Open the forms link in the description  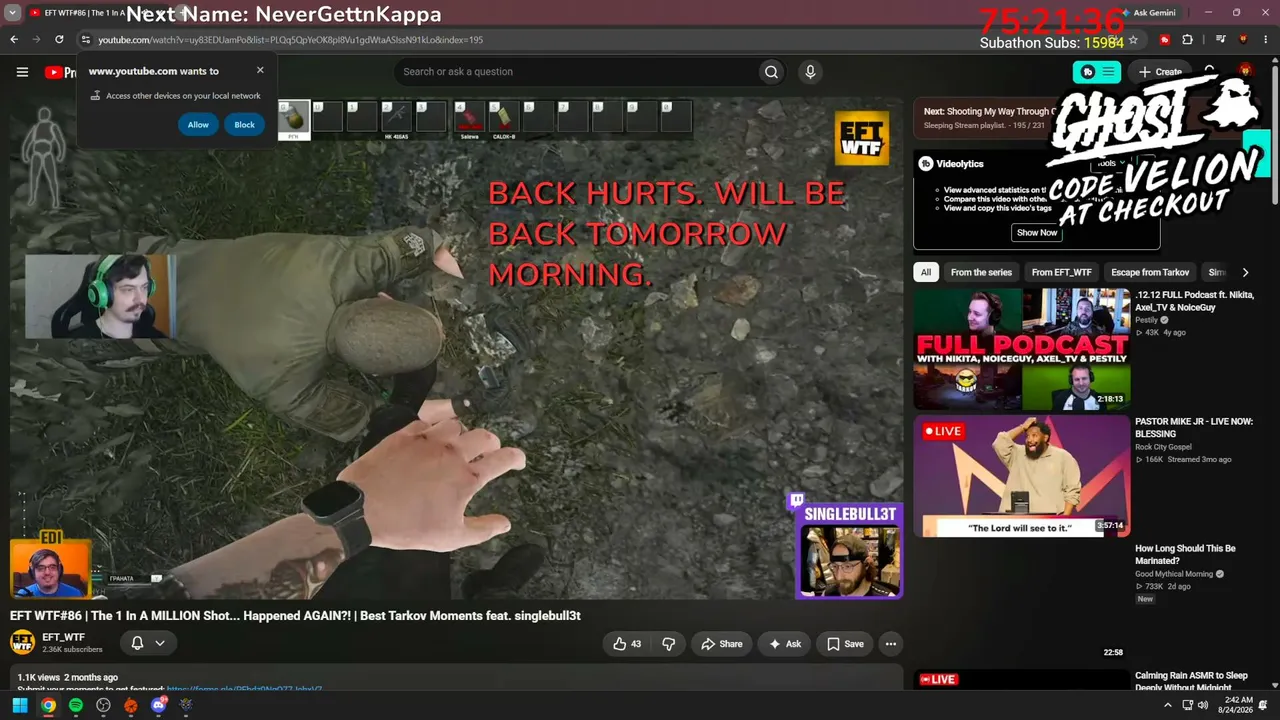(x=244, y=689)
